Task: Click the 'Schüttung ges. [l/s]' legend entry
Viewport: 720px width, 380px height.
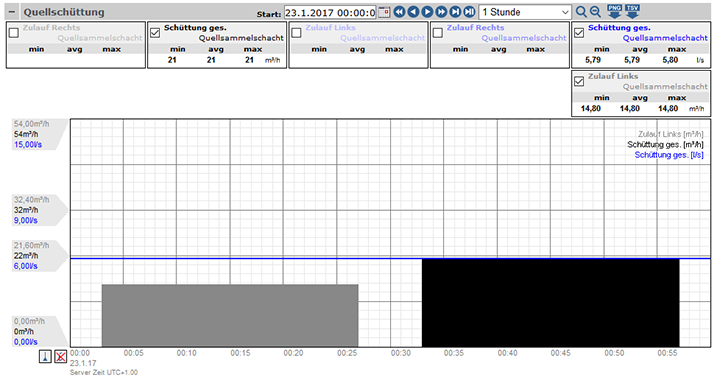Action: coord(669,155)
